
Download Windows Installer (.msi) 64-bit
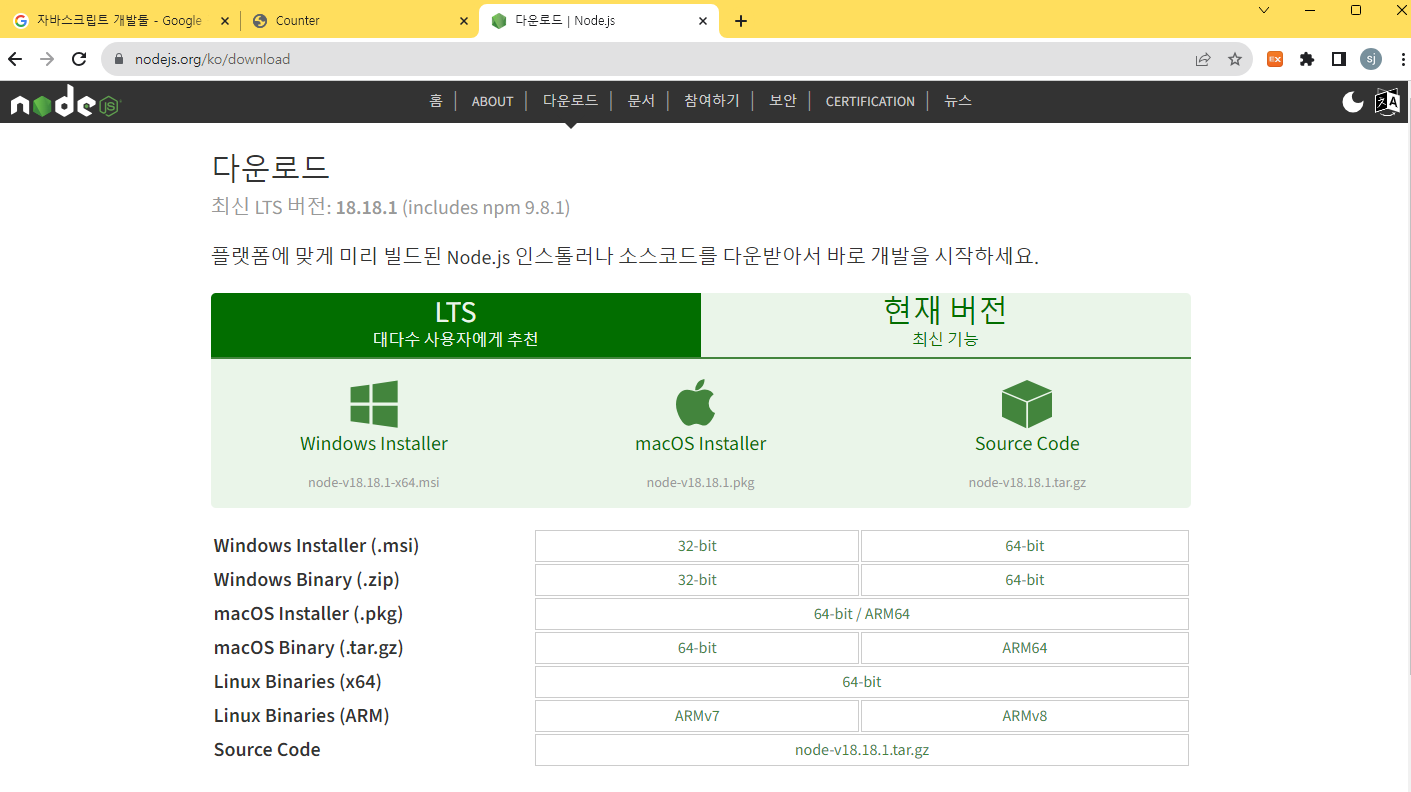point(1025,546)
